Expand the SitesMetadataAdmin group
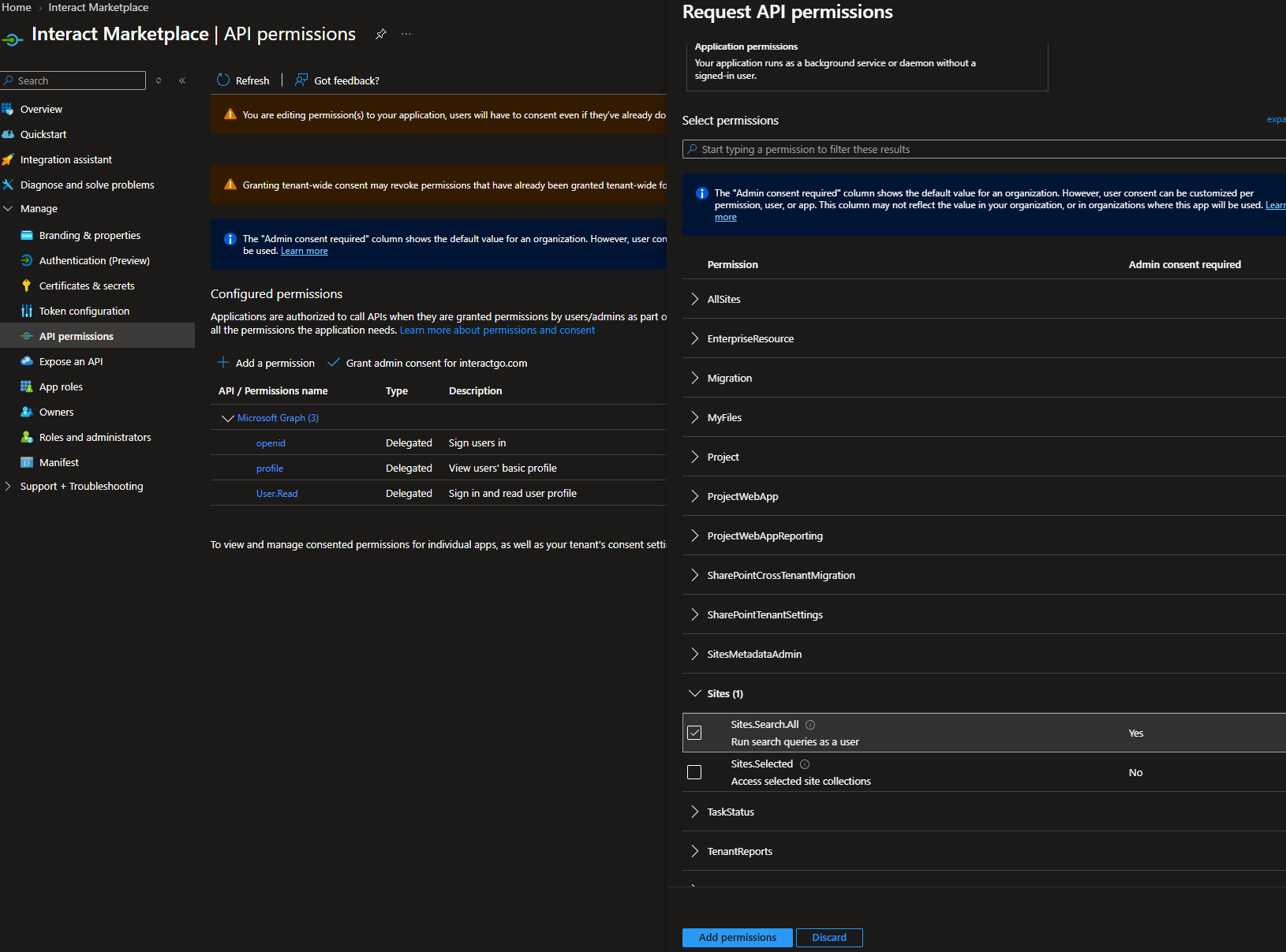Viewport: 1286px width, 952px height. click(694, 654)
